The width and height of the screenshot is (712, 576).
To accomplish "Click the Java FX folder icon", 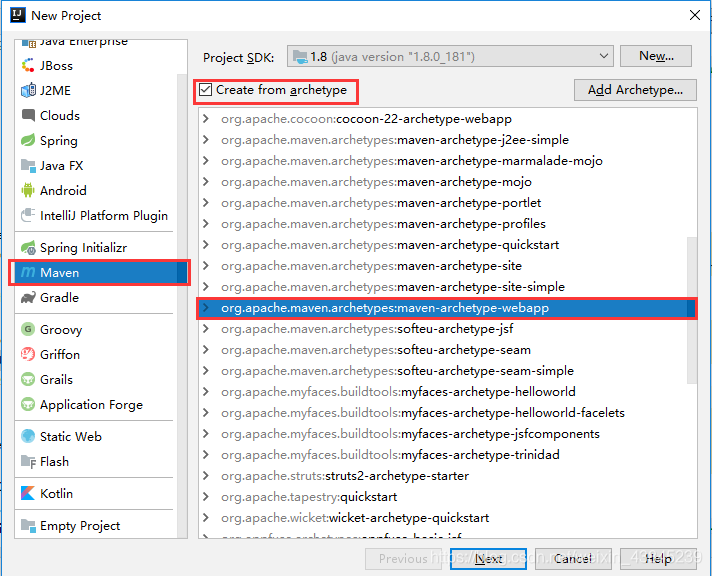I will click(x=28, y=165).
